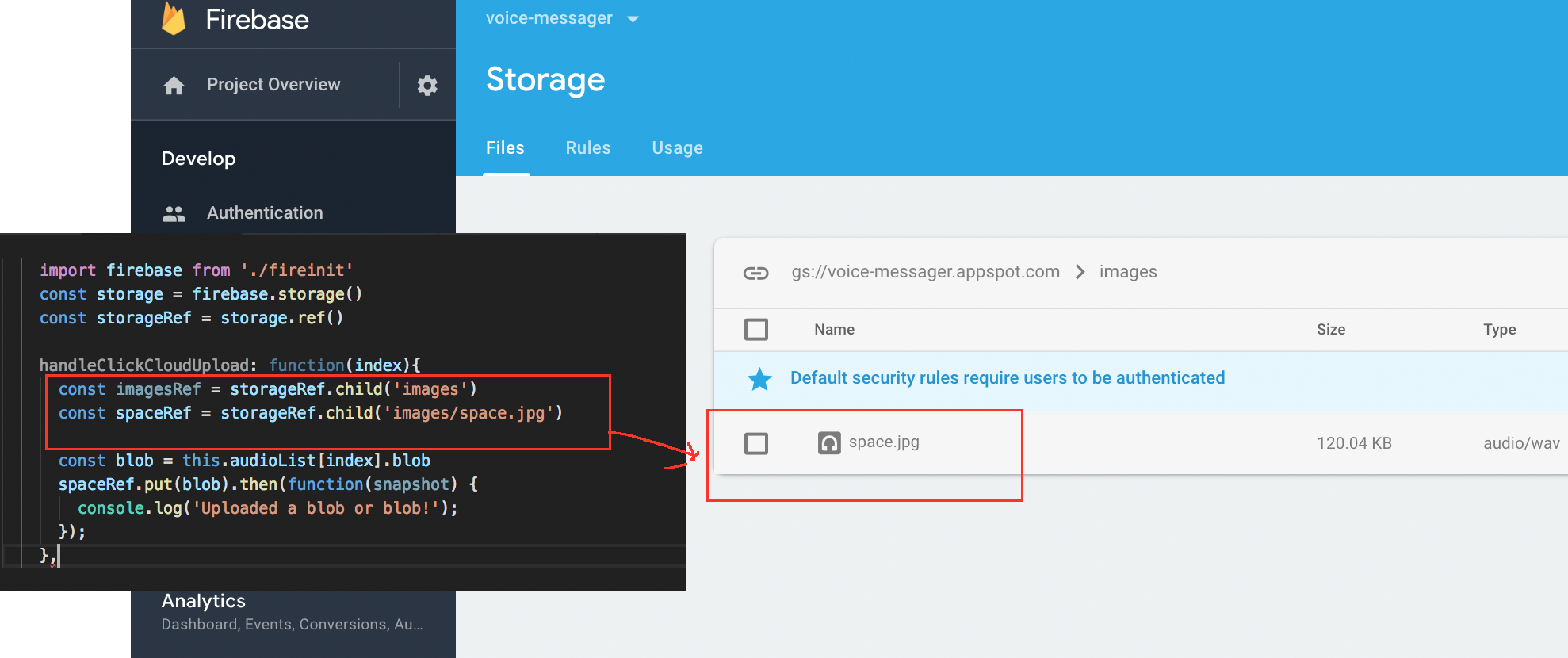Navigate to gs://voice-messager.appspot.com bucket root
The image size is (1568, 658).
(925, 272)
